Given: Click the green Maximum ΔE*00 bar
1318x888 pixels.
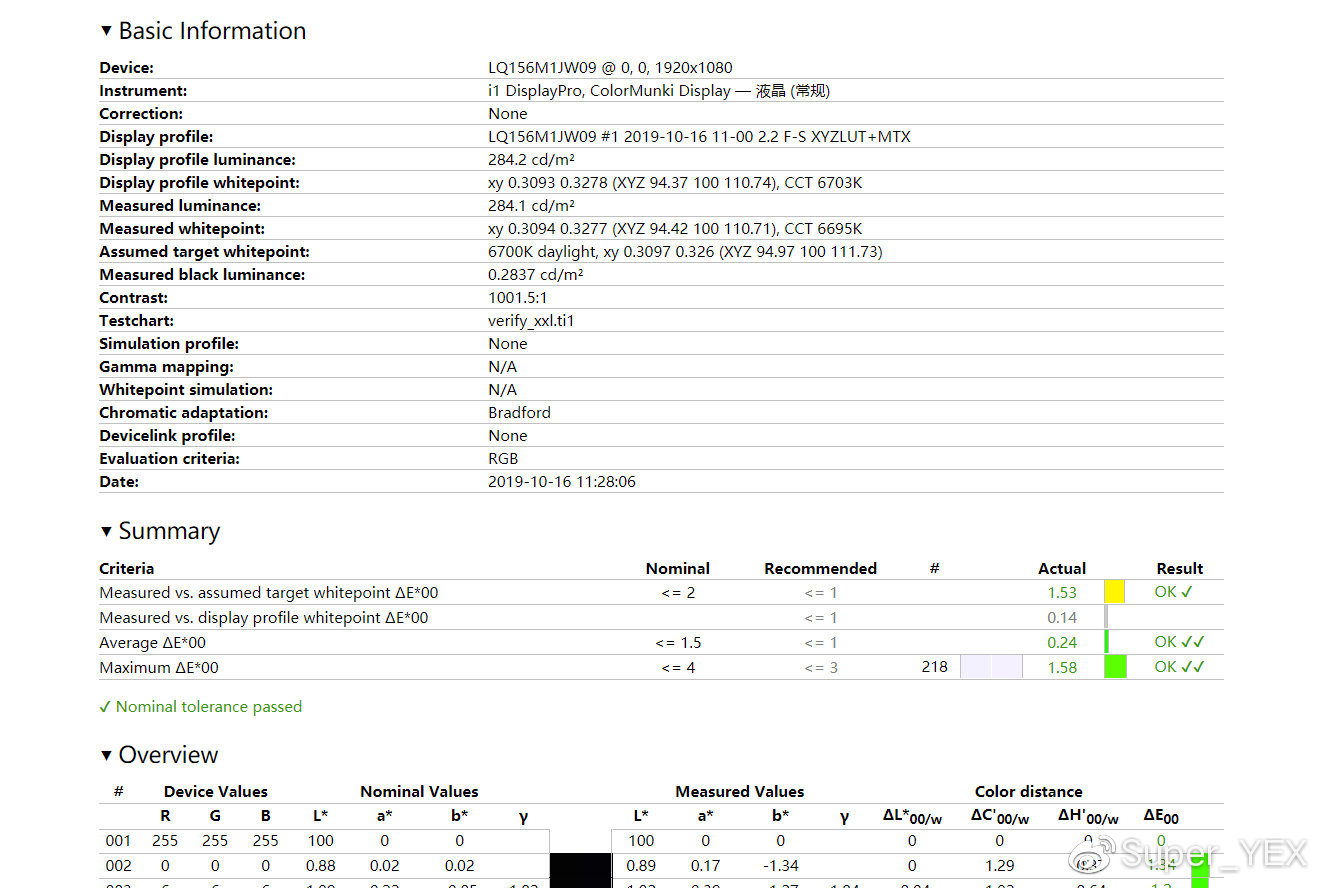Looking at the screenshot, I should tap(1115, 667).
